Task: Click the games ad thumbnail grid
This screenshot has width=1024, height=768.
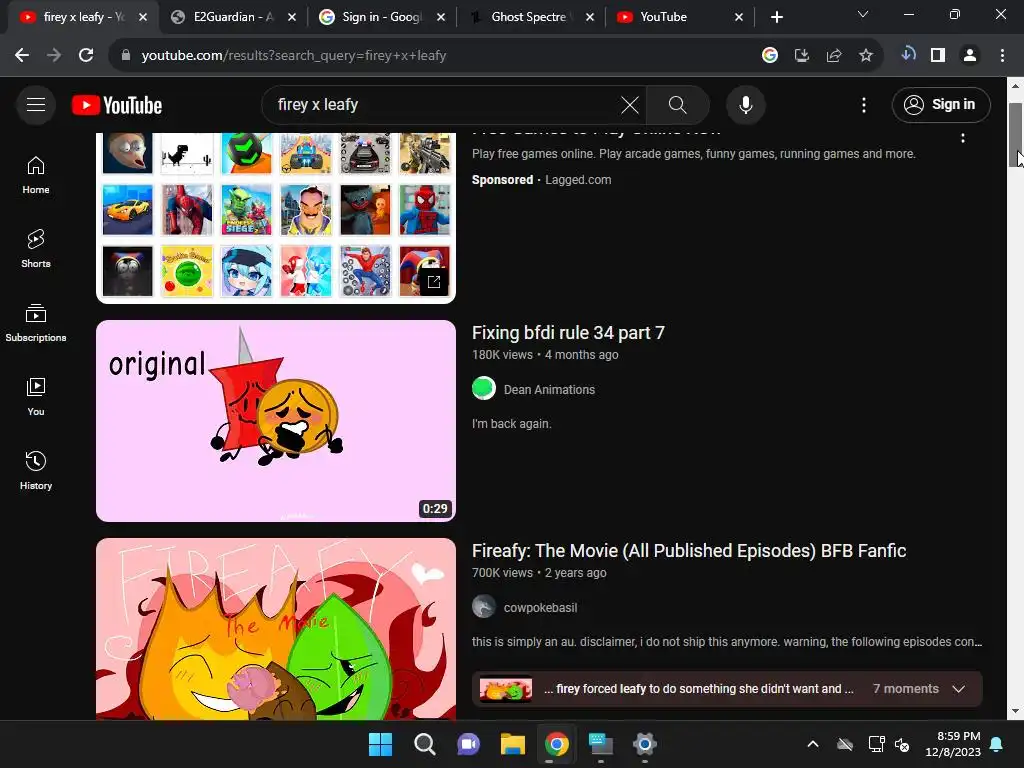Action: (x=276, y=217)
